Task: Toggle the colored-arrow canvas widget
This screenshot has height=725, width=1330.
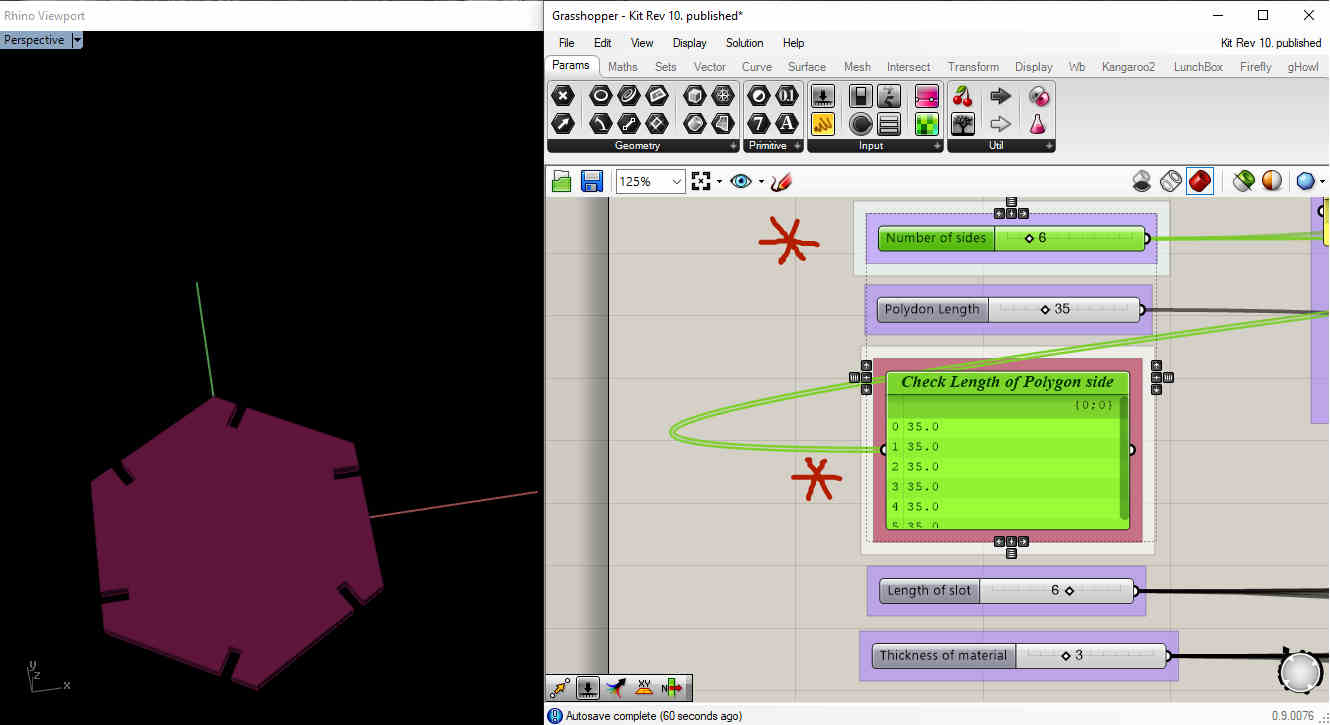Action: click(x=617, y=688)
